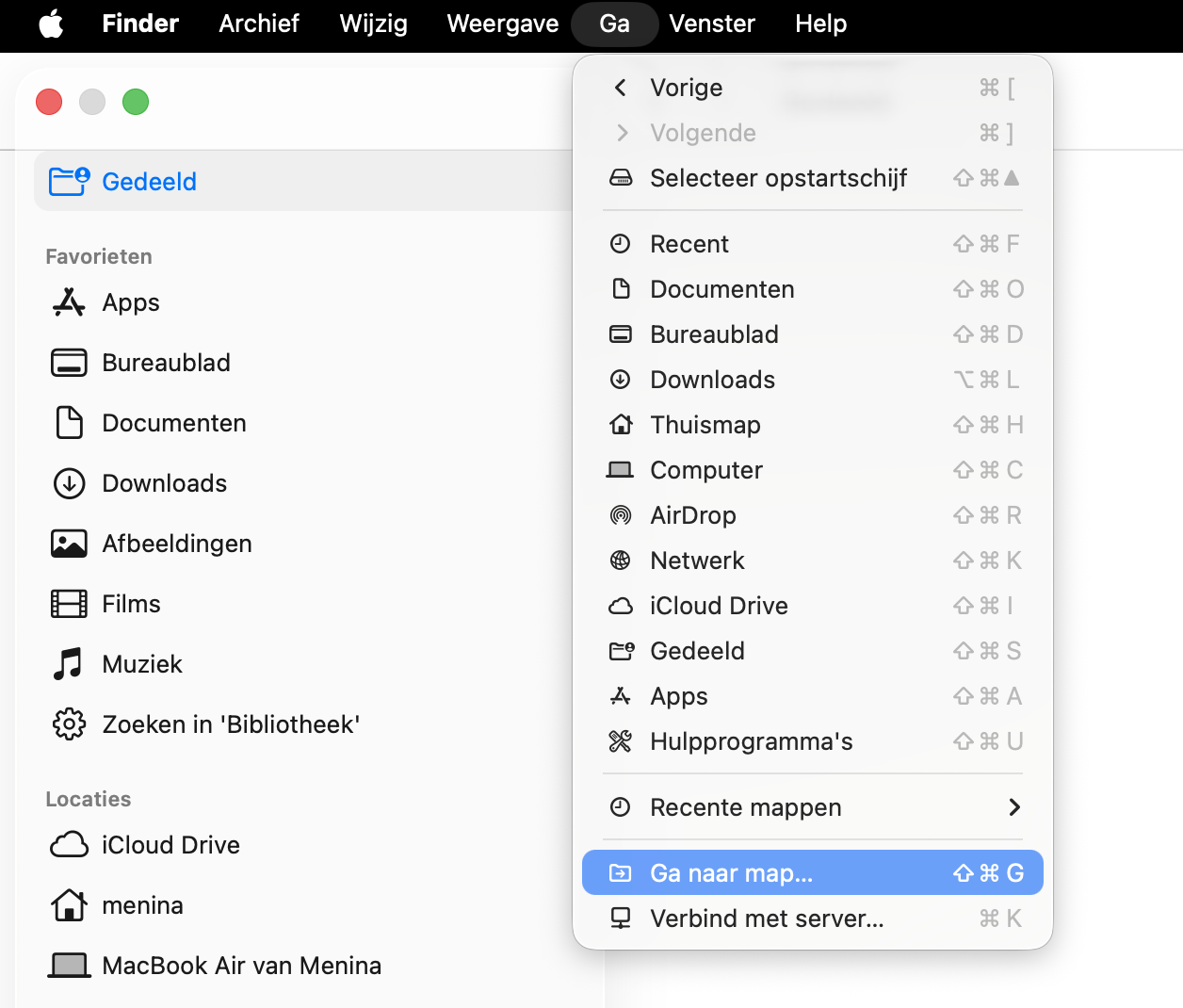1183x1008 pixels.
Task: Choose Hulpprogramma's in the Ga menu
Action: click(813, 741)
